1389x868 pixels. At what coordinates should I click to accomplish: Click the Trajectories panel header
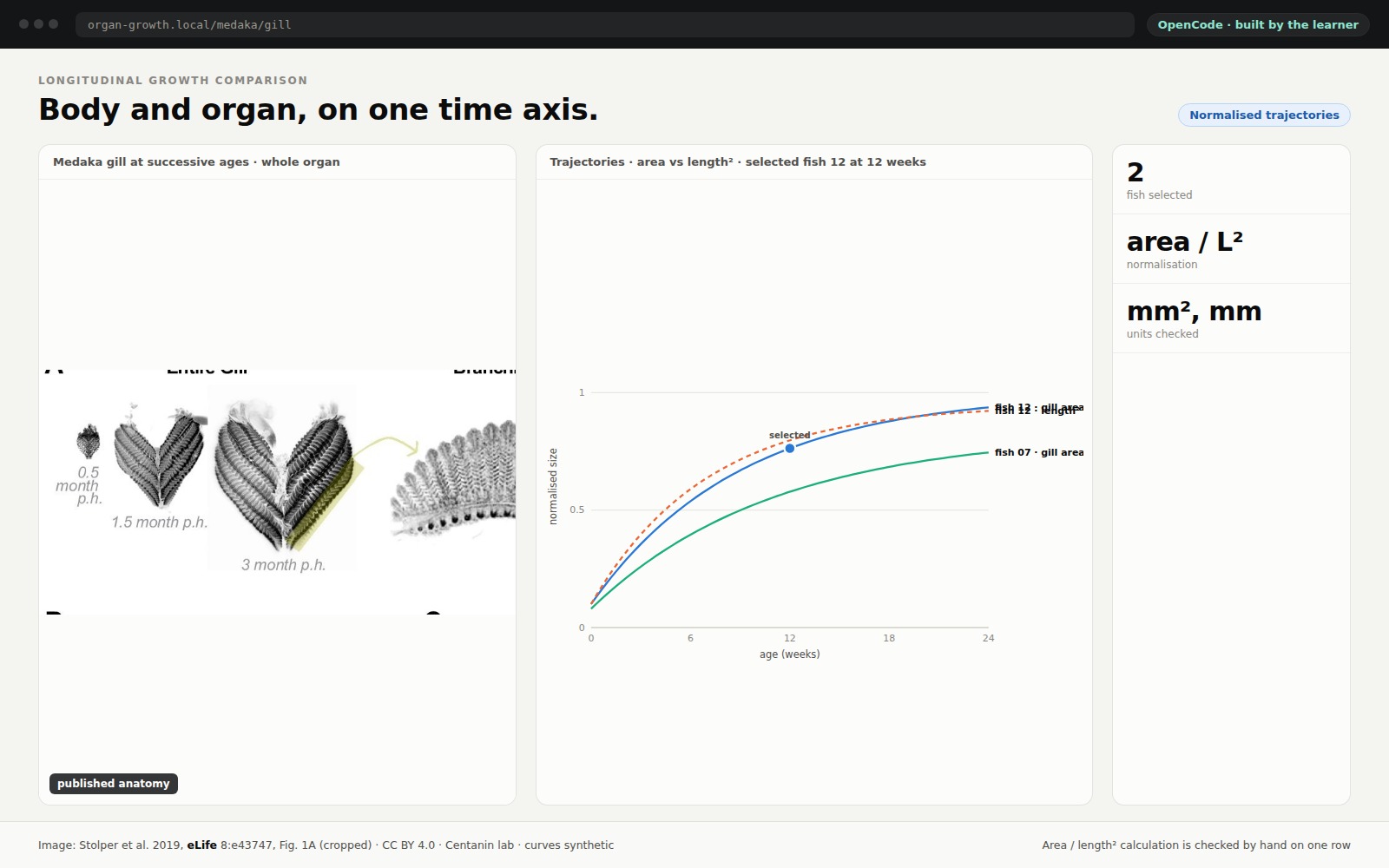[814, 162]
